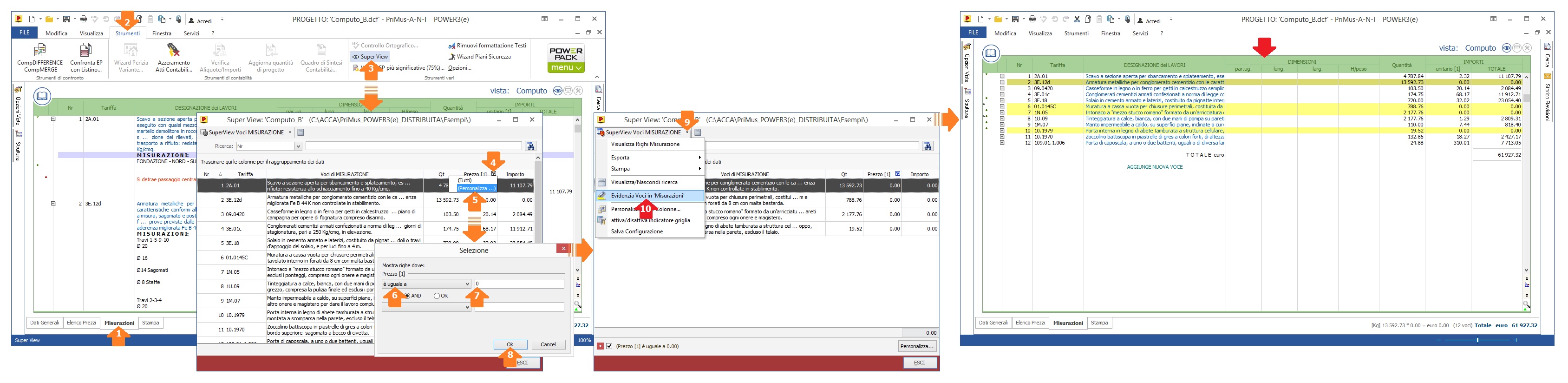Image resolution: width=1568 pixels, height=383 pixels.
Task: Open SuperView Voci MISURAZIONE dropdown, first window
Action: pyautogui.click(x=290, y=132)
